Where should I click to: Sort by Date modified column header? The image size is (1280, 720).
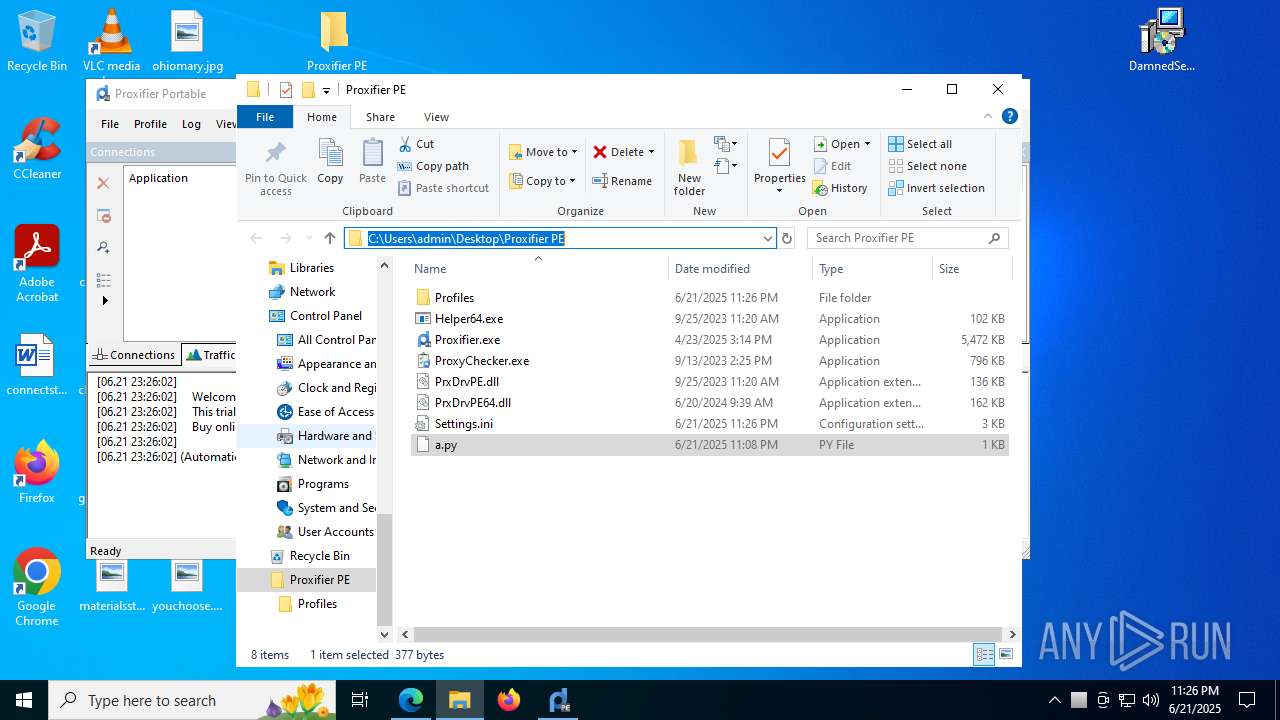(x=741, y=269)
